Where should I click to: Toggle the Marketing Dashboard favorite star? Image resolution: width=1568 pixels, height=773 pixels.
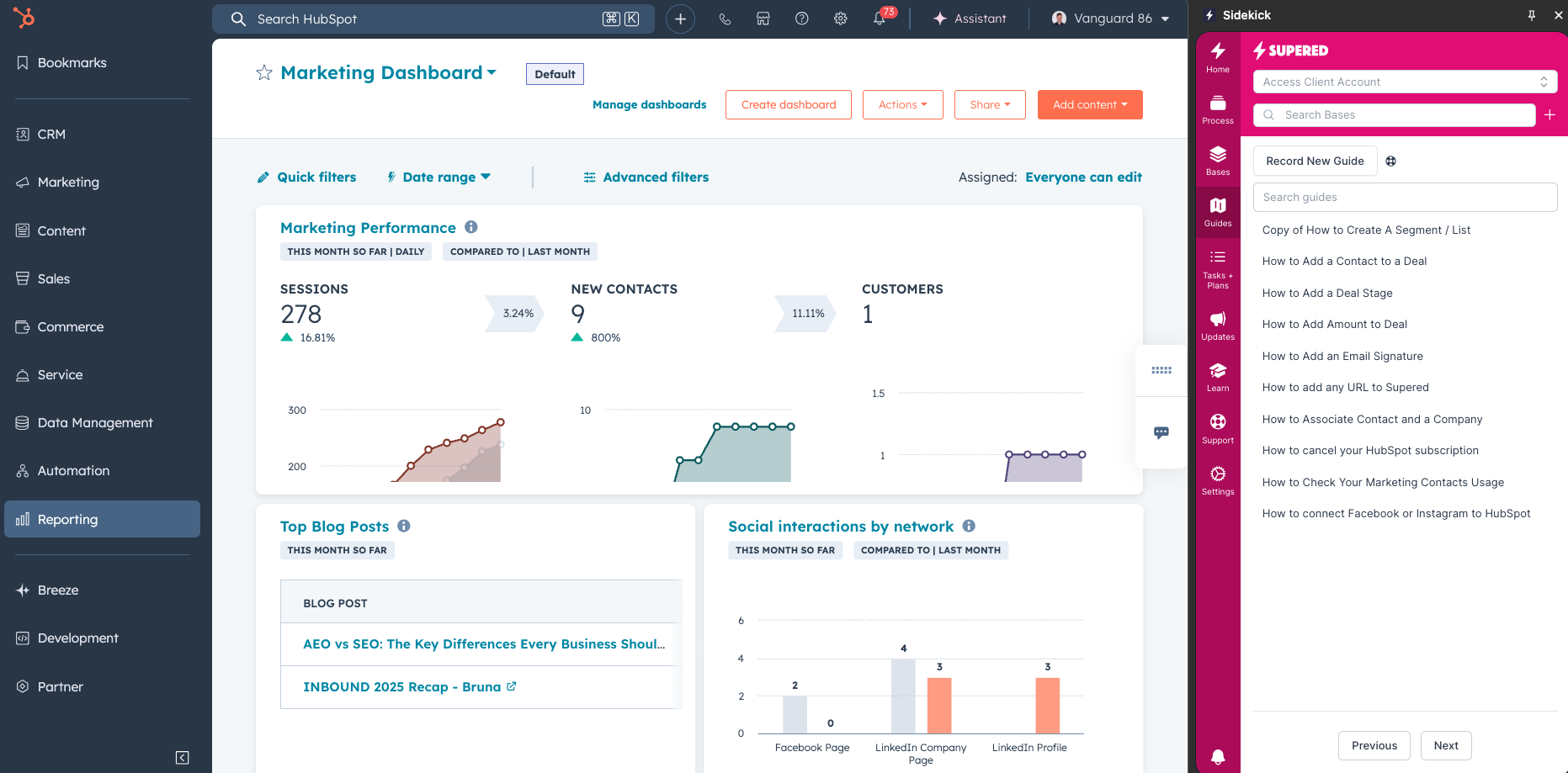pyautogui.click(x=264, y=72)
